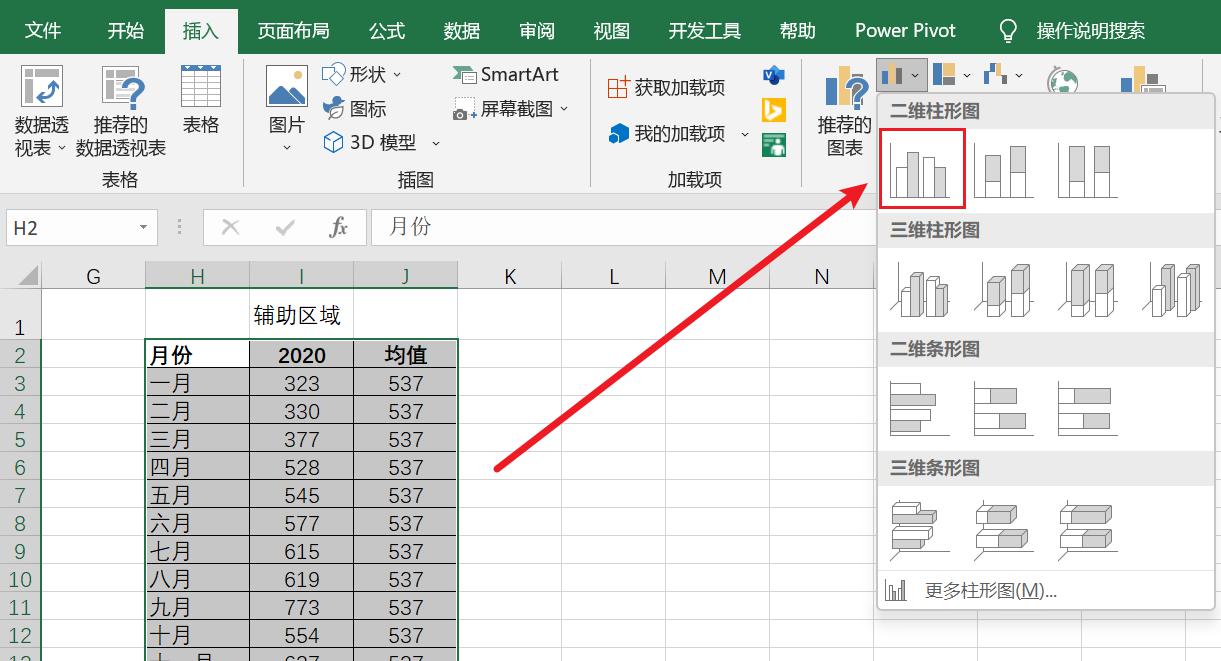Open the 帮助 tab
Viewport: 1221px width, 661px height.
798,31
